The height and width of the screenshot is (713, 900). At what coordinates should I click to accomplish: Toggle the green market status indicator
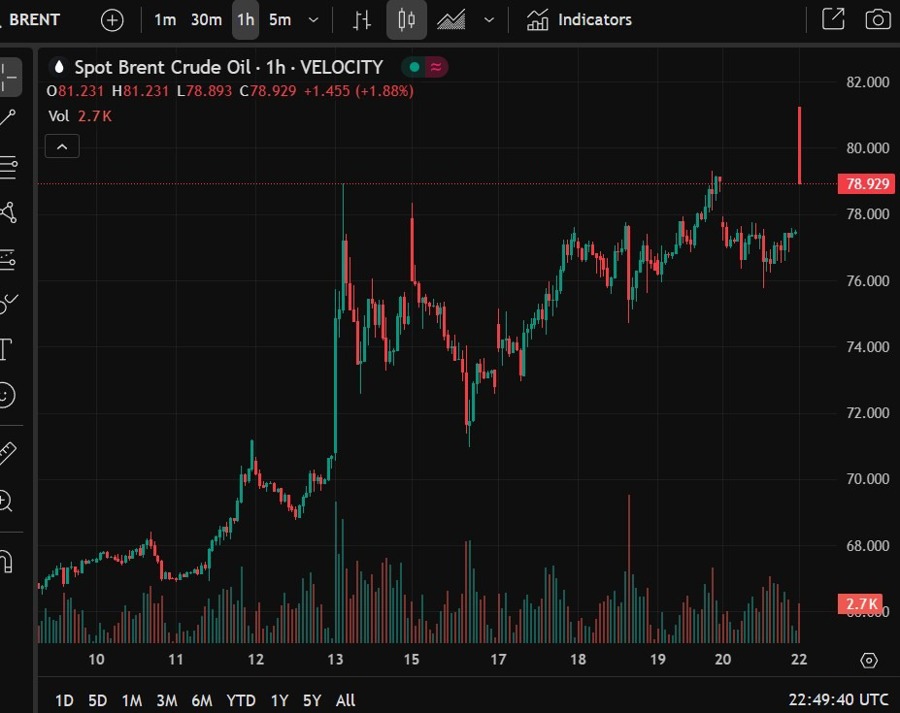[x=414, y=67]
